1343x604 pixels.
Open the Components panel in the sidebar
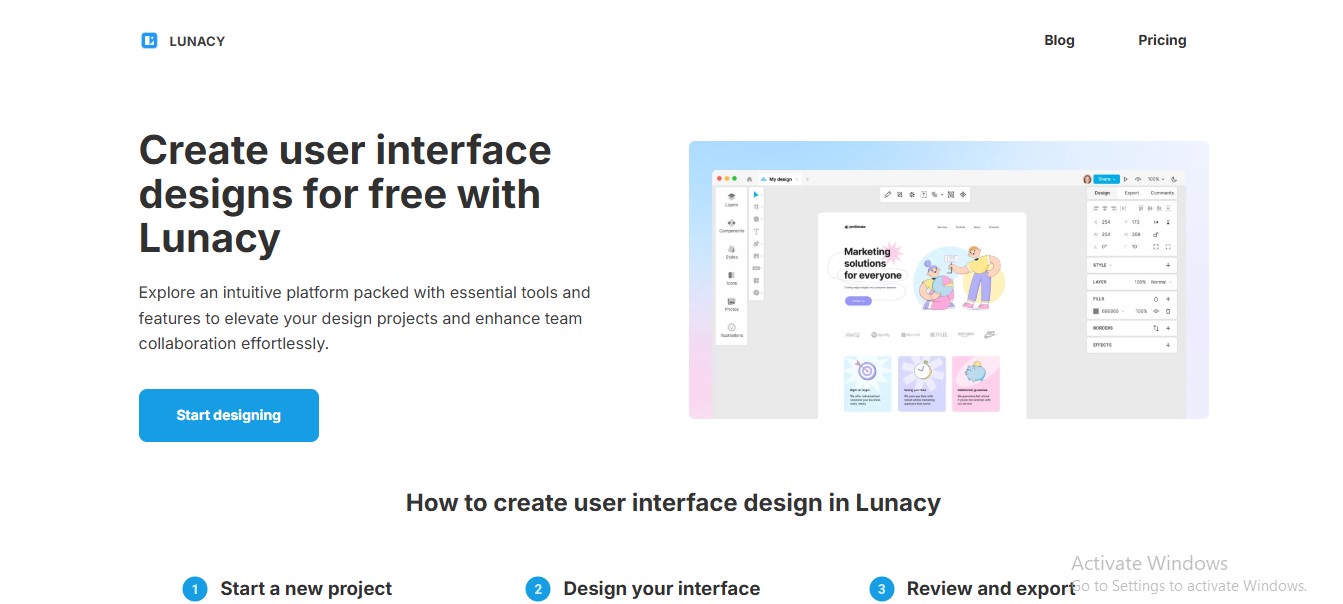tap(732, 225)
